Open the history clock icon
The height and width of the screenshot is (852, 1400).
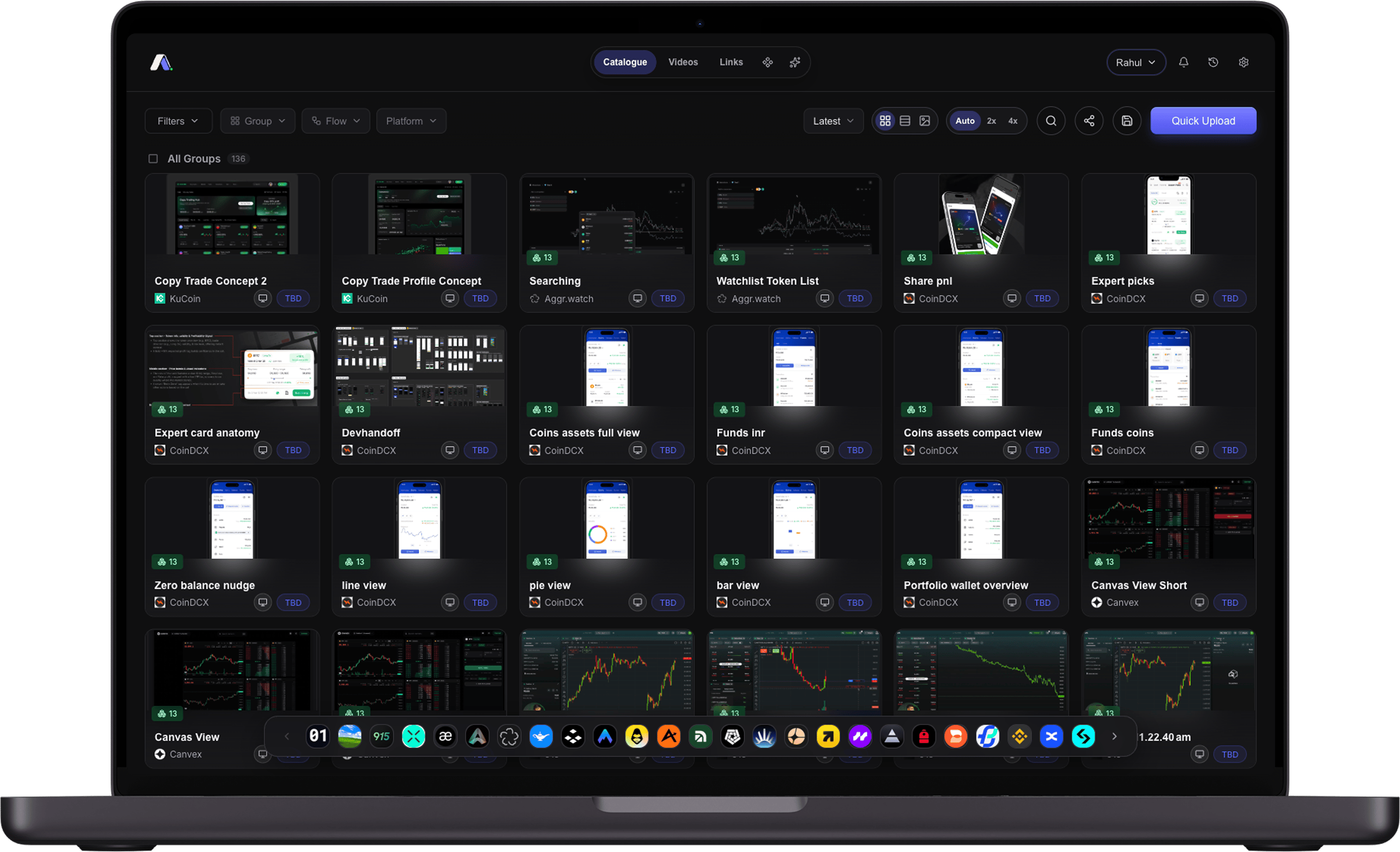coord(1213,62)
